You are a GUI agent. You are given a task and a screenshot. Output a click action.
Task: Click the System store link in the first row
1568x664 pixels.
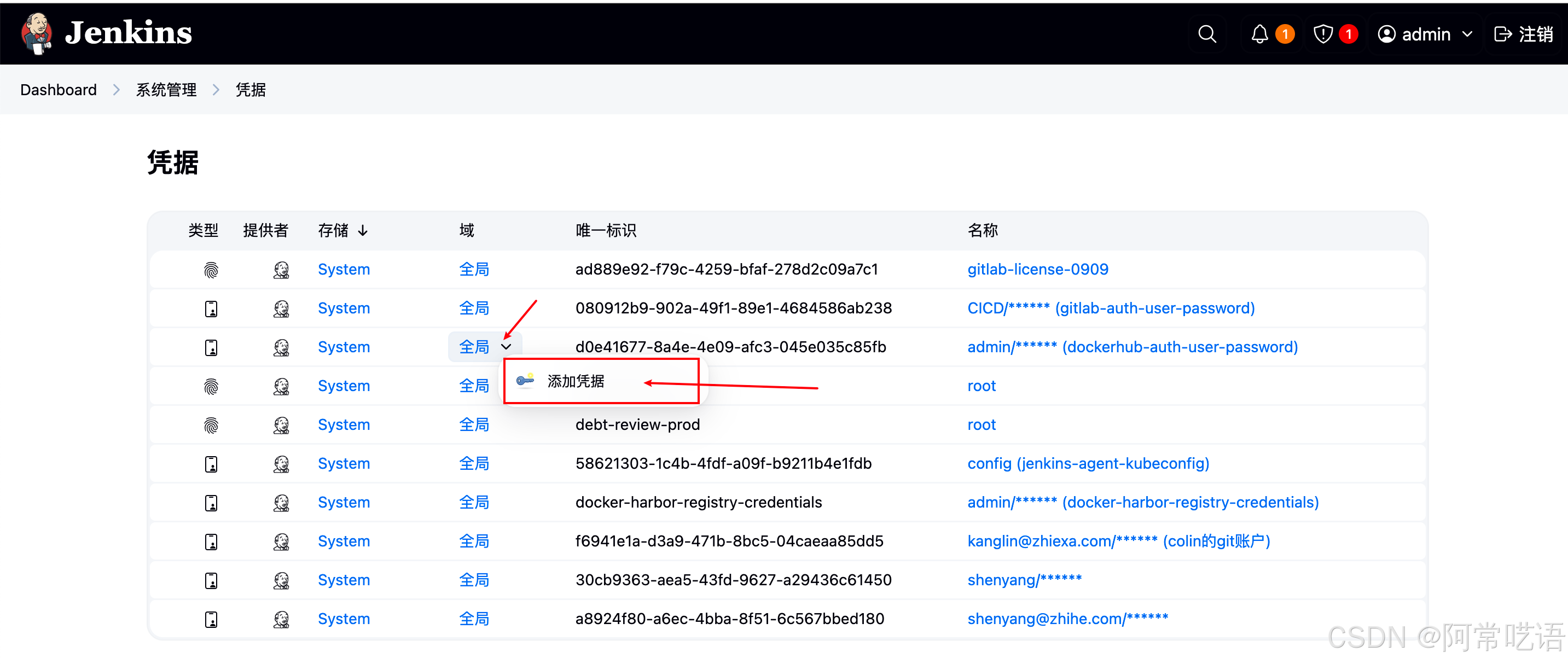tap(343, 270)
